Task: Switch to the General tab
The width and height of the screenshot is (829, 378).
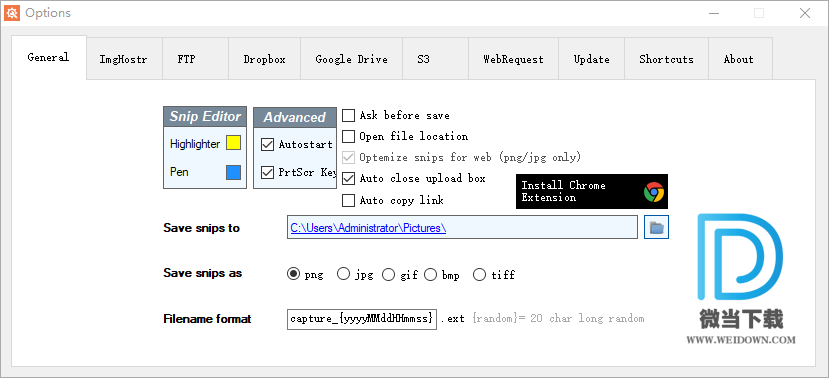Action: click(x=49, y=58)
